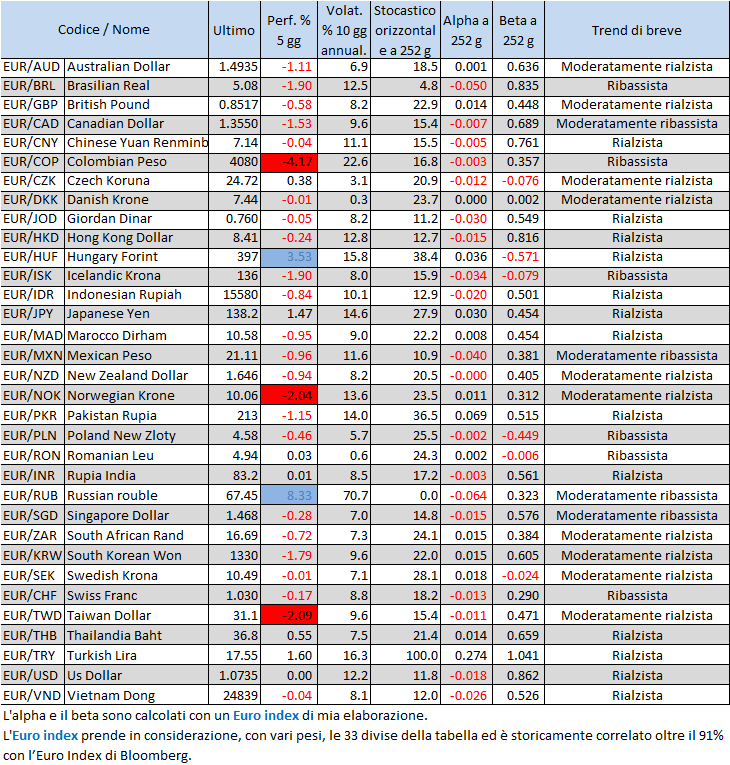The width and height of the screenshot is (730, 765).
Task: Click the 'Perf. % 5 gg' header
Action: click(289, 30)
